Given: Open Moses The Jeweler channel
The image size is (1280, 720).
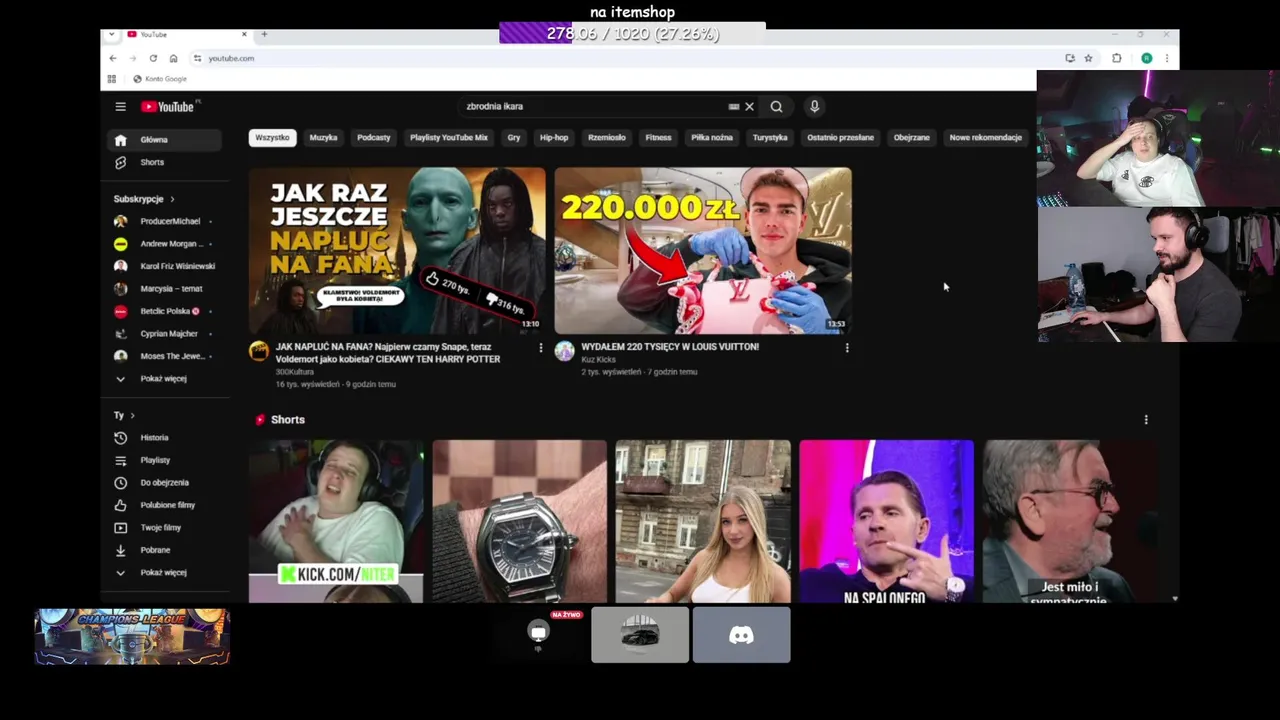Looking at the screenshot, I should (164, 356).
